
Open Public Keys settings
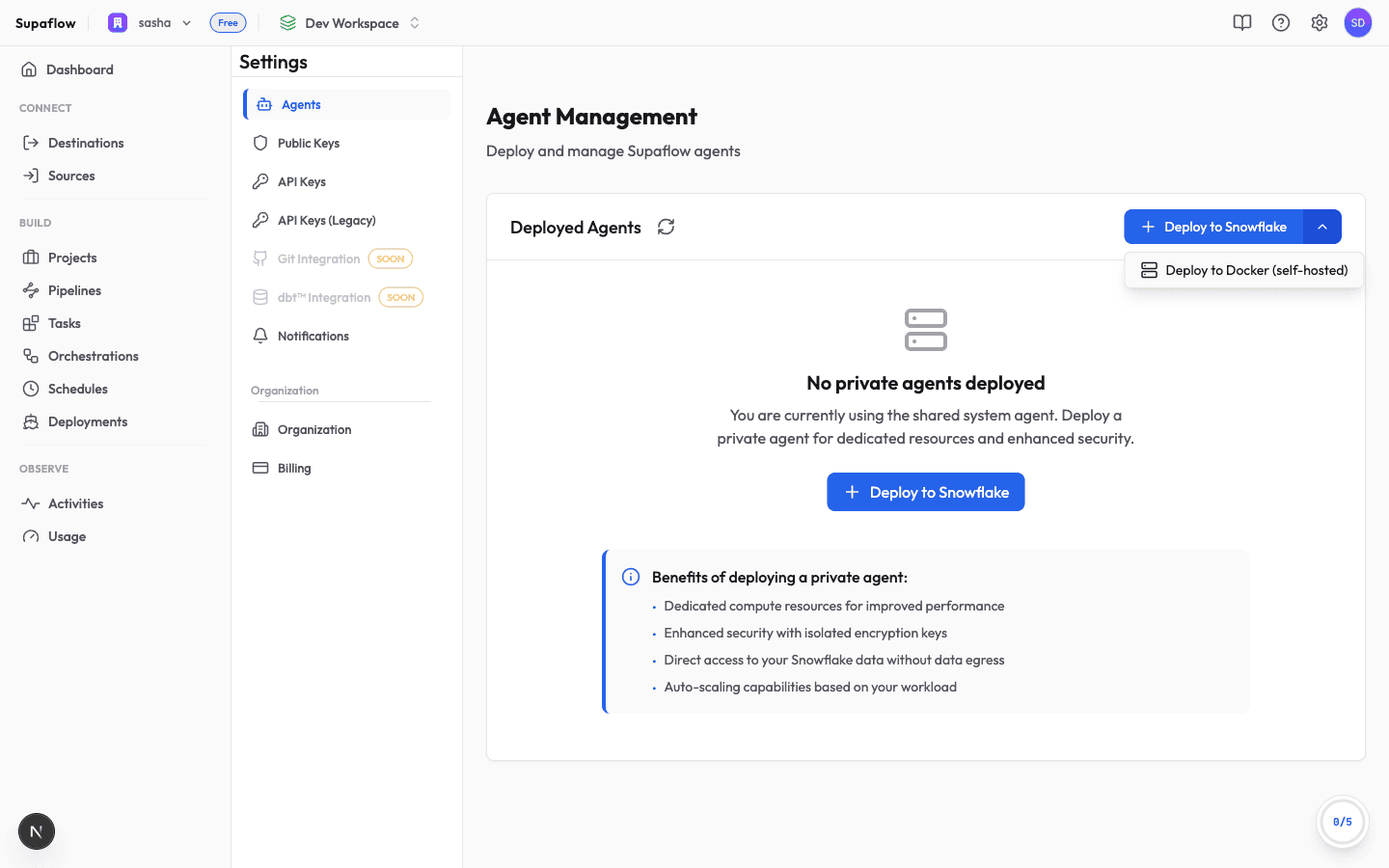click(x=347, y=143)
